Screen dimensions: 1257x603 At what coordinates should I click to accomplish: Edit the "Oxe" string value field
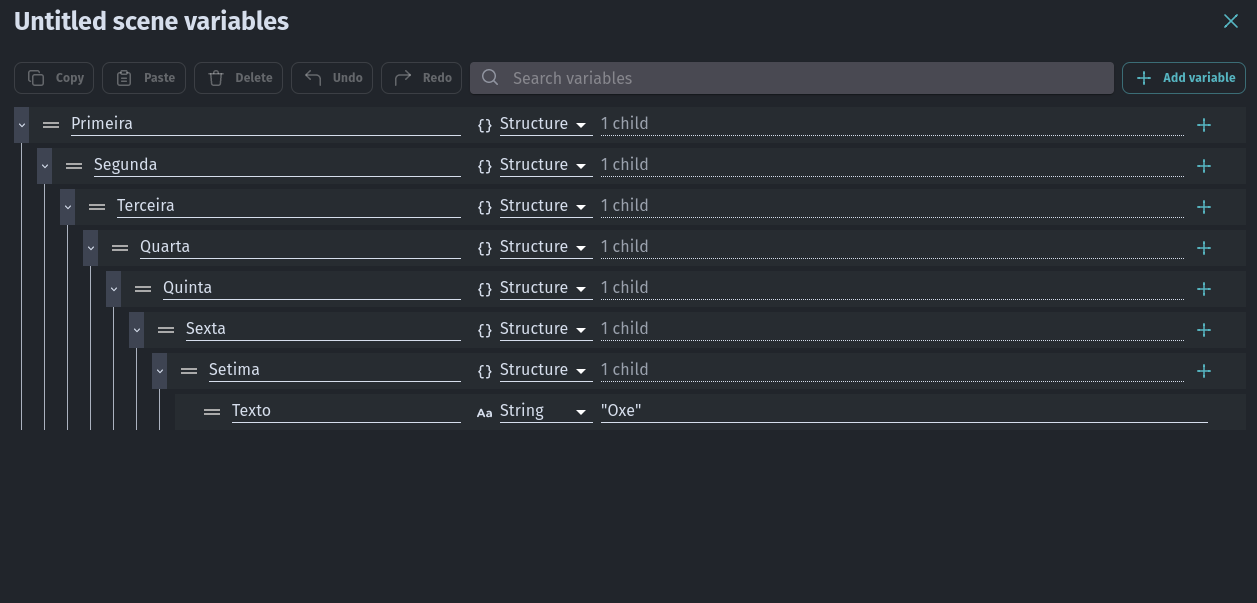[x=904, y=411]
